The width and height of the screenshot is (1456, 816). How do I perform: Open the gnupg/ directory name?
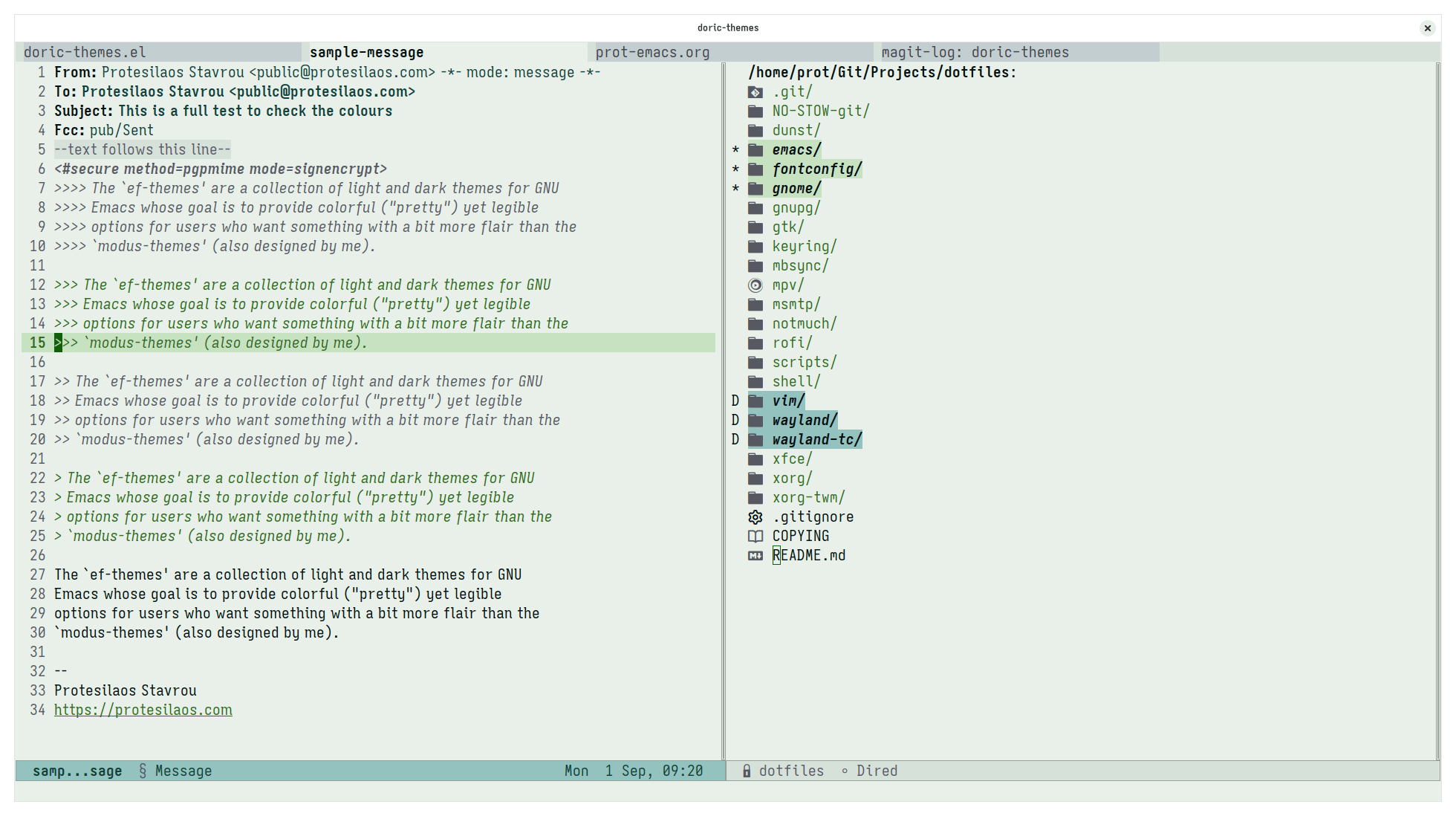pos(796,208)
